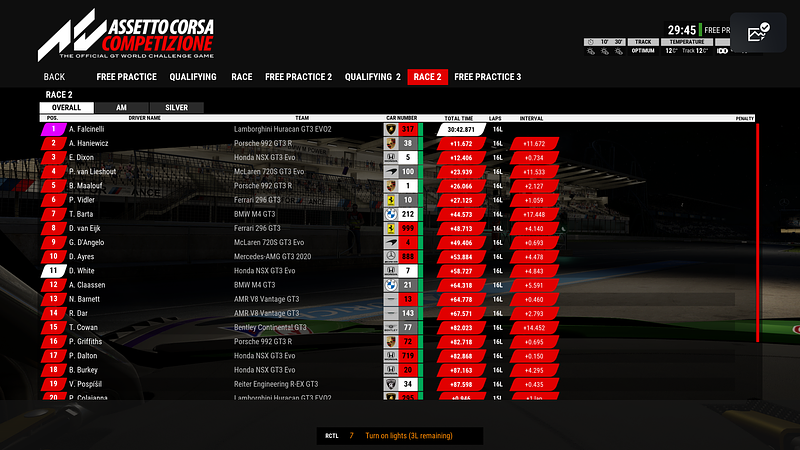Switch to Free Practice 2 results
This screenshot has height=450, width=800.
298,77
